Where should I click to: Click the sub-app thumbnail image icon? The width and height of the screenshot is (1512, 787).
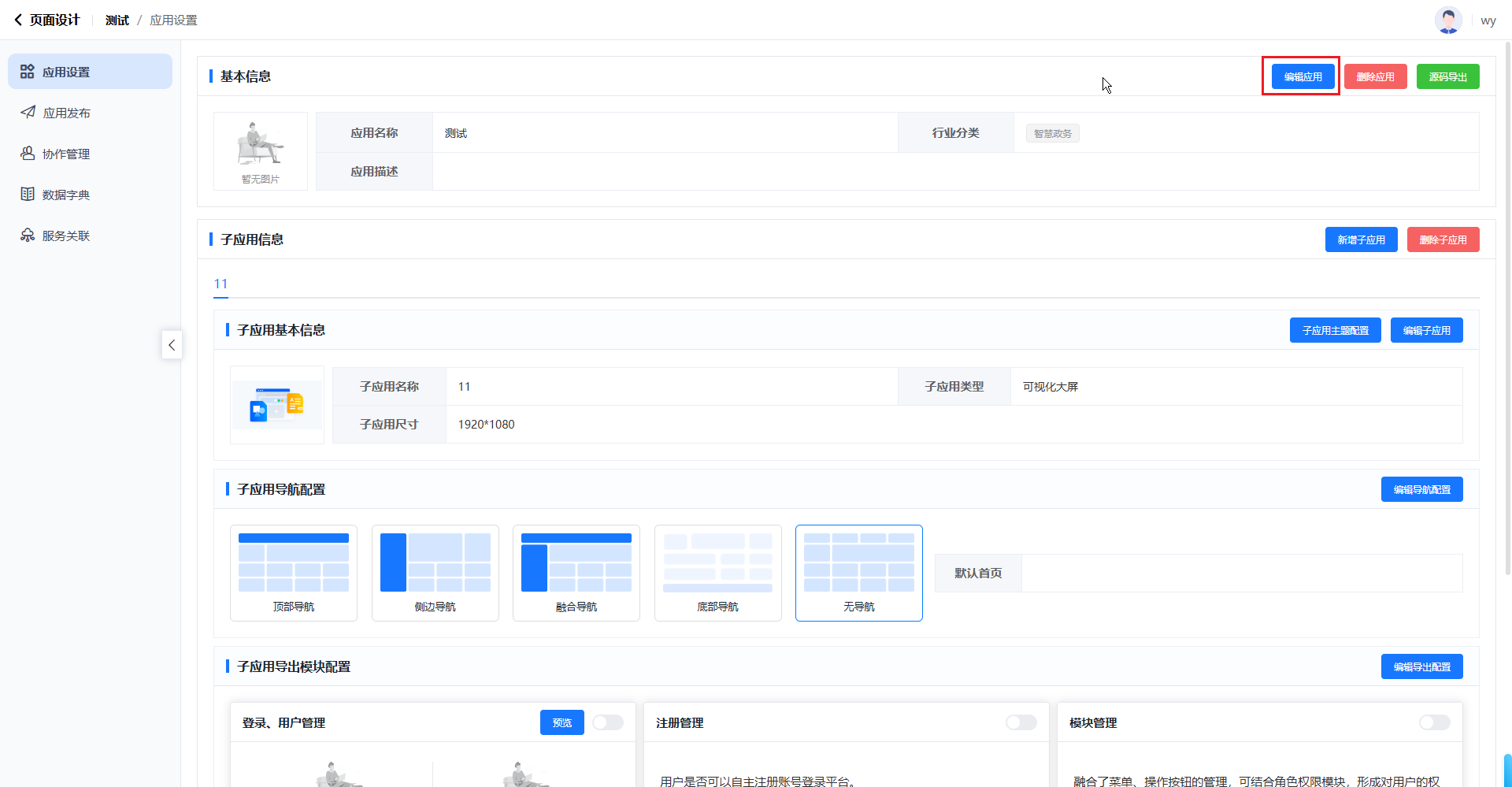(x=276, y=405)
